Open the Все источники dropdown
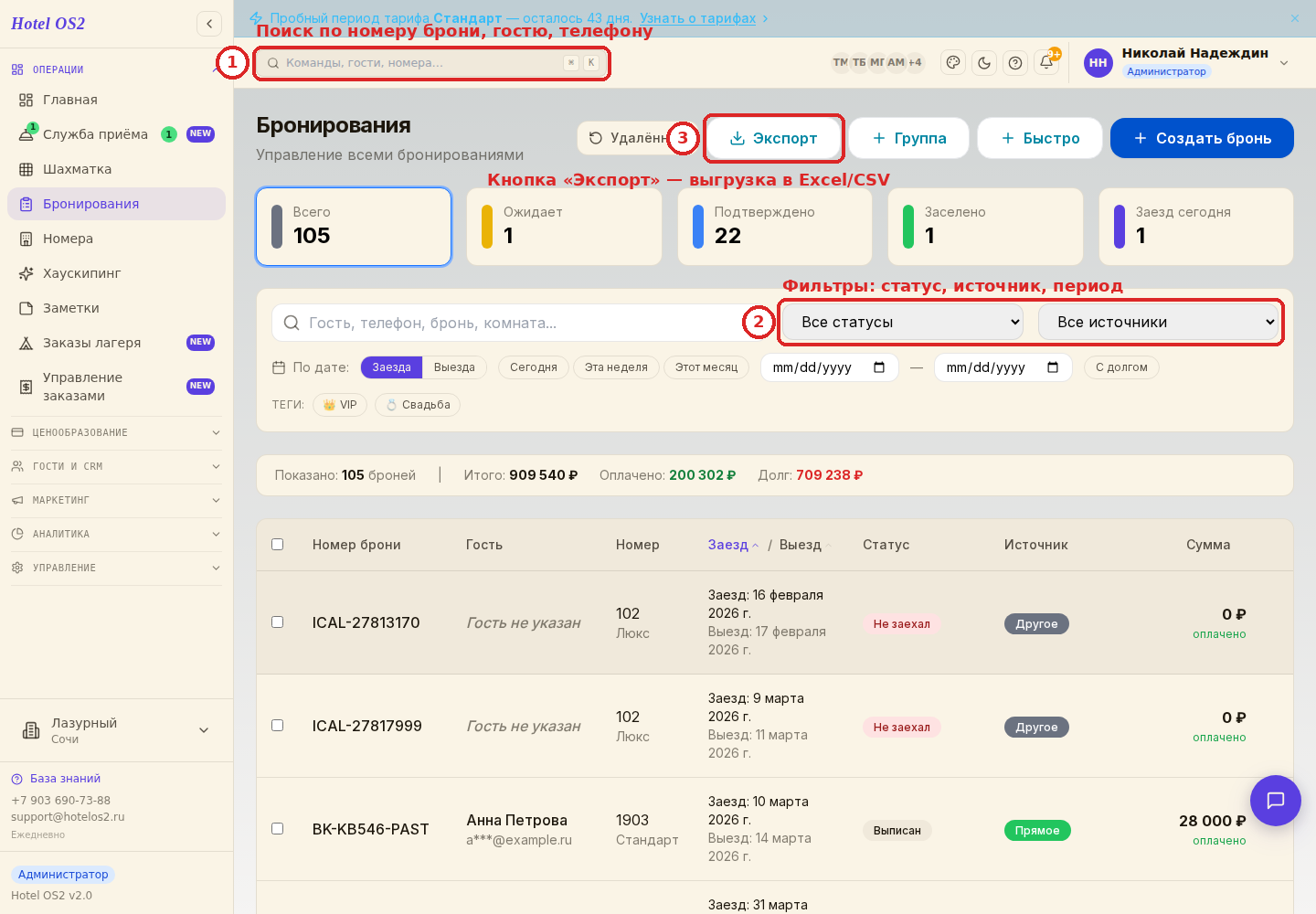The image size is (1316, 914). (x=1158, y=322)
